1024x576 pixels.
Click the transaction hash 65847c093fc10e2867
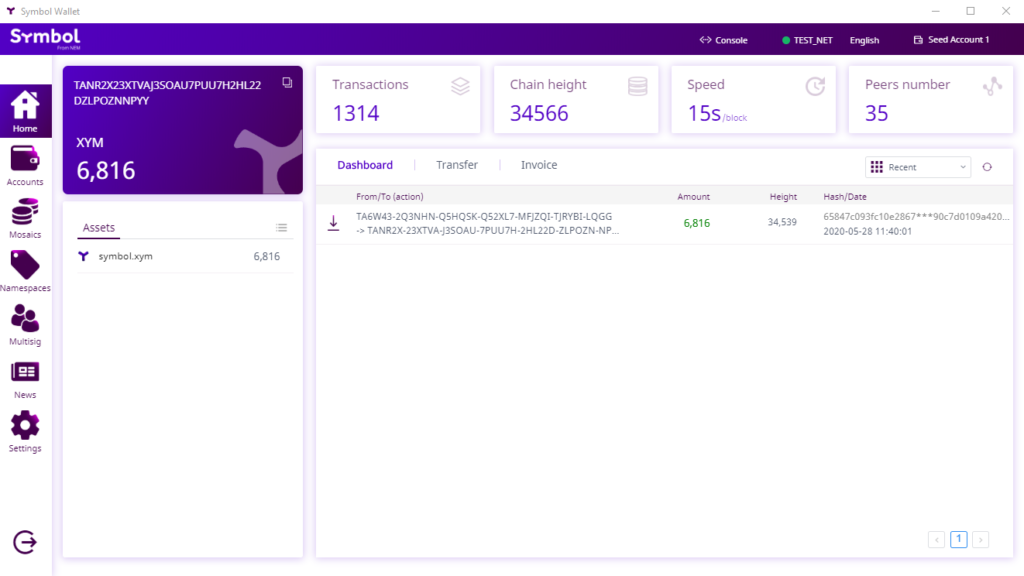(x=916, y=216)
